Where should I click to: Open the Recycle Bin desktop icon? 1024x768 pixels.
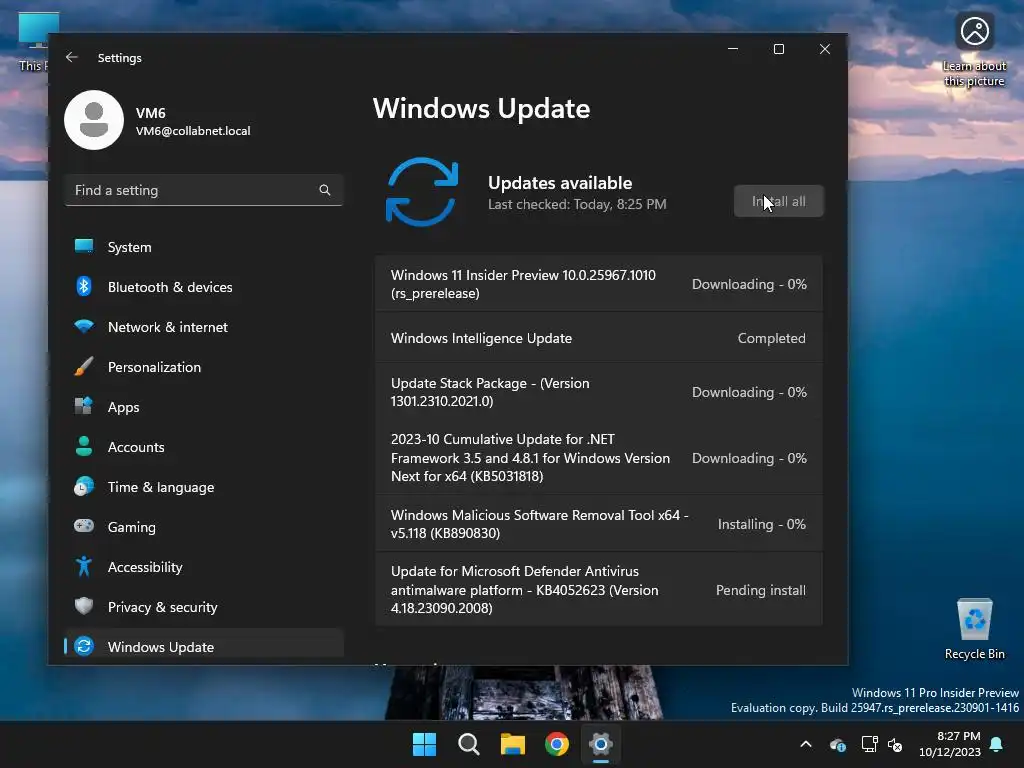tap(974, 630)
